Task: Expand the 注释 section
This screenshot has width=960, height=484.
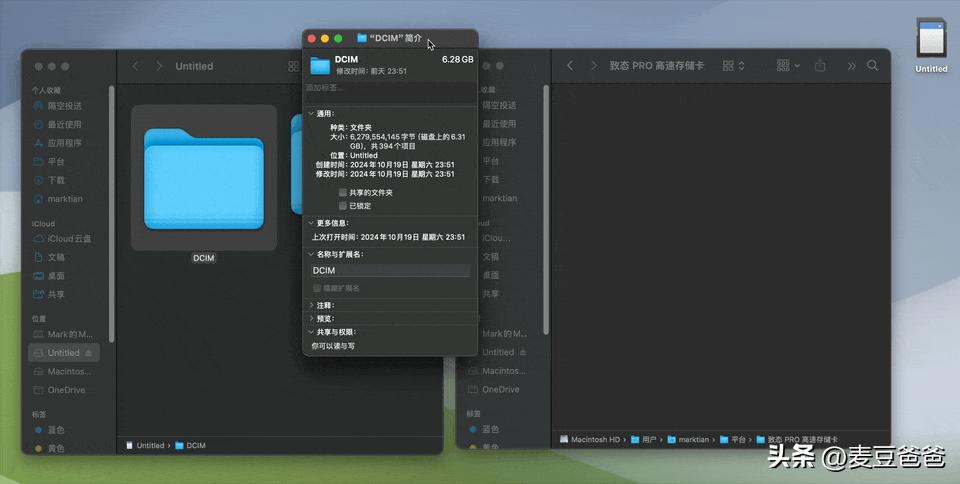Action: click(311, 305)
